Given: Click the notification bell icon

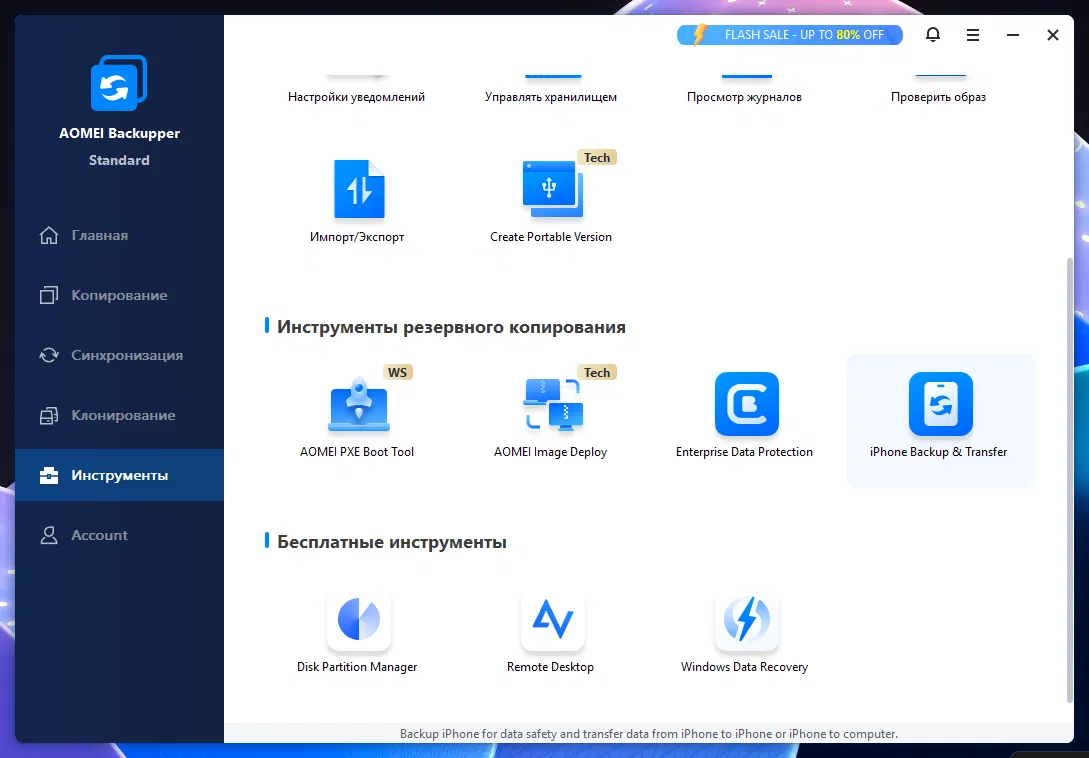Looking at the screenshot, I should pos(933,35).
